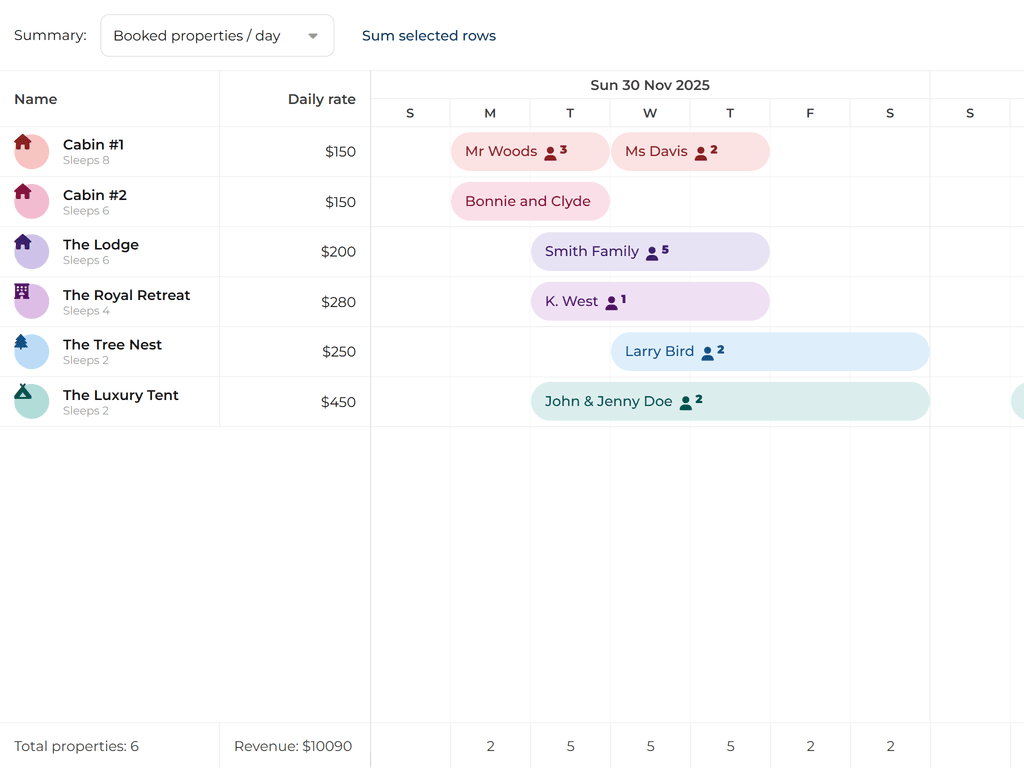Open the Bonnie and Clyde booking
Image resolution: width=1024 pixels, height=768 pixels.
click(530, 202)
